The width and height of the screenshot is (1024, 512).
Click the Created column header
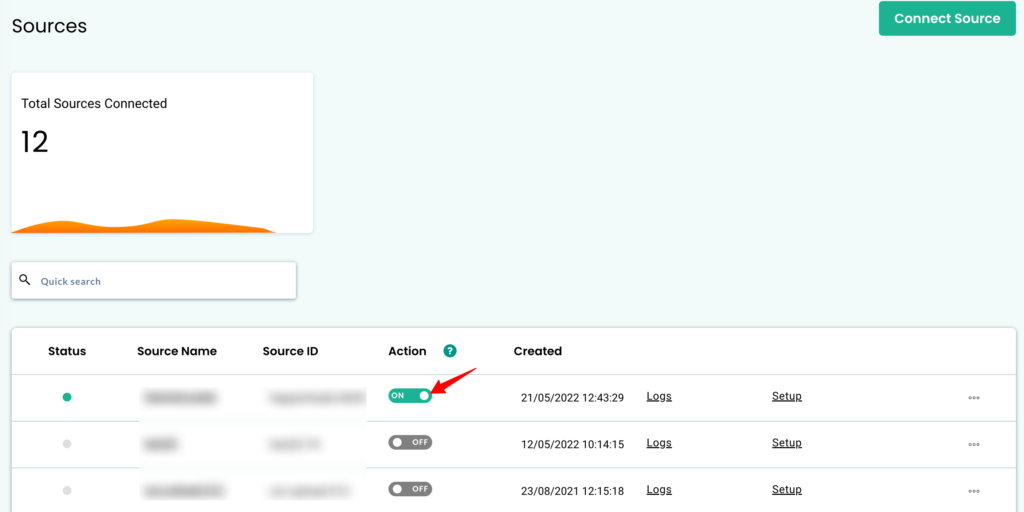point(538,351)
